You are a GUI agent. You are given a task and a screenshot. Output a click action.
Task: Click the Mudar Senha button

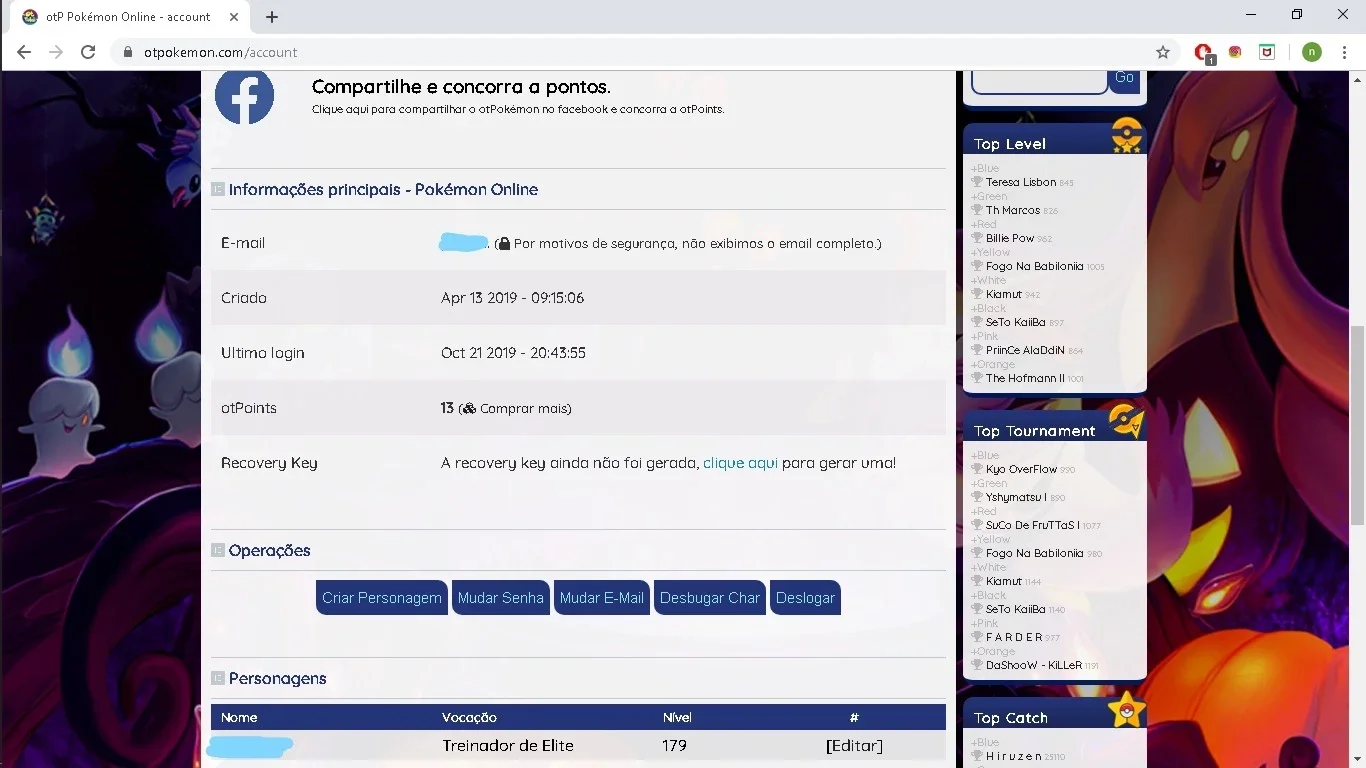tap(501, 598)
